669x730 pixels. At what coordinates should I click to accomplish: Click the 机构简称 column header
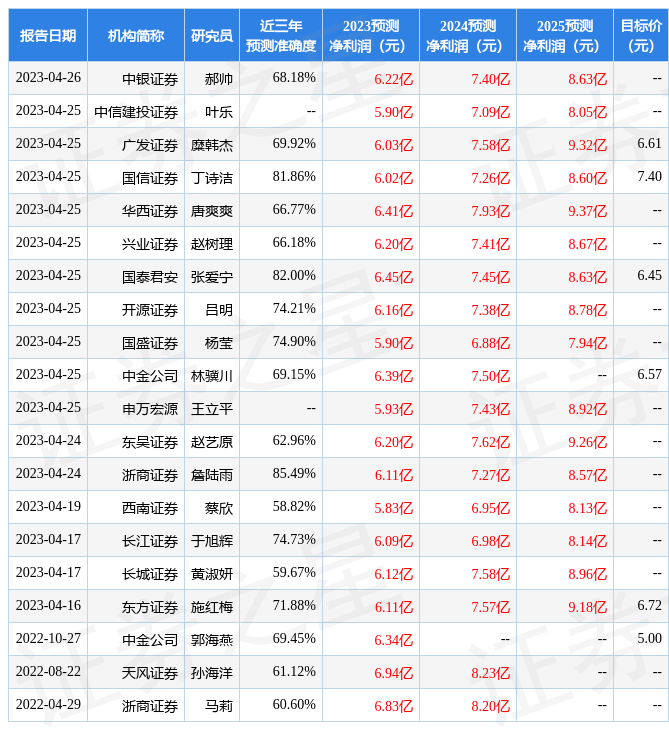pos(136,35)
